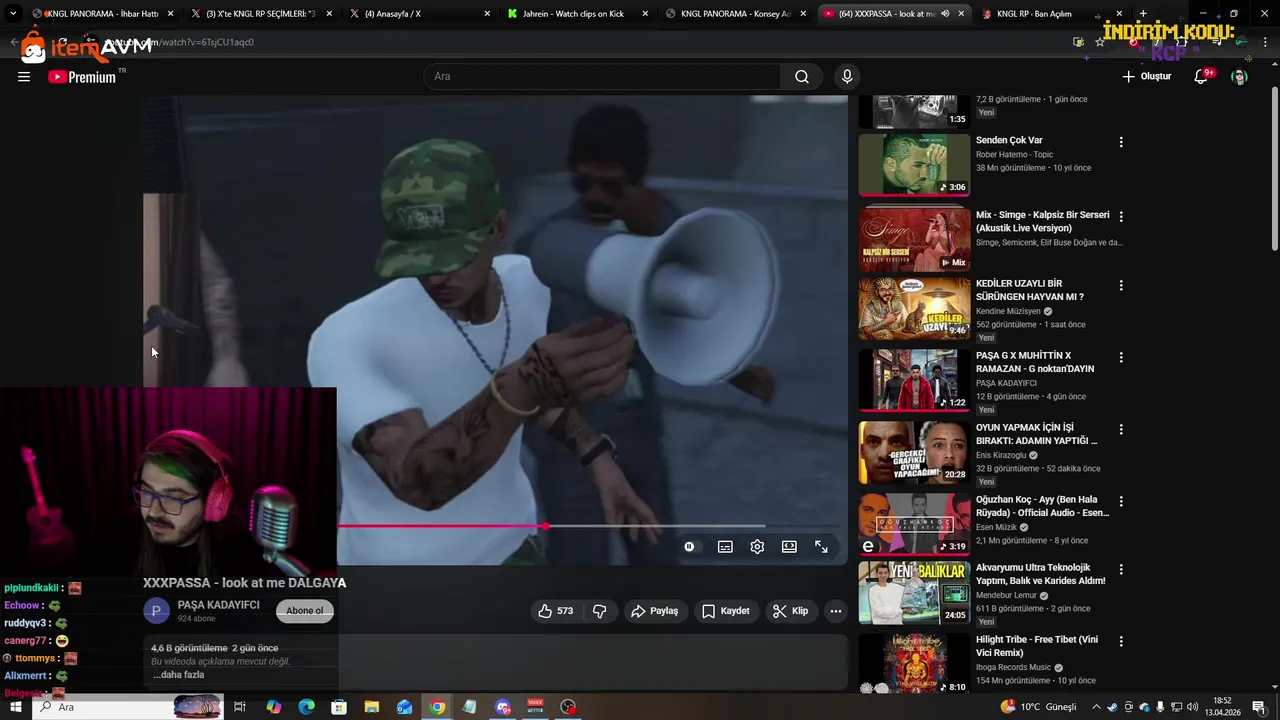
Task: Open options for KEDİLER UZAYLI BİR video
Action: pyautogui.click(x=1121, y=285)
